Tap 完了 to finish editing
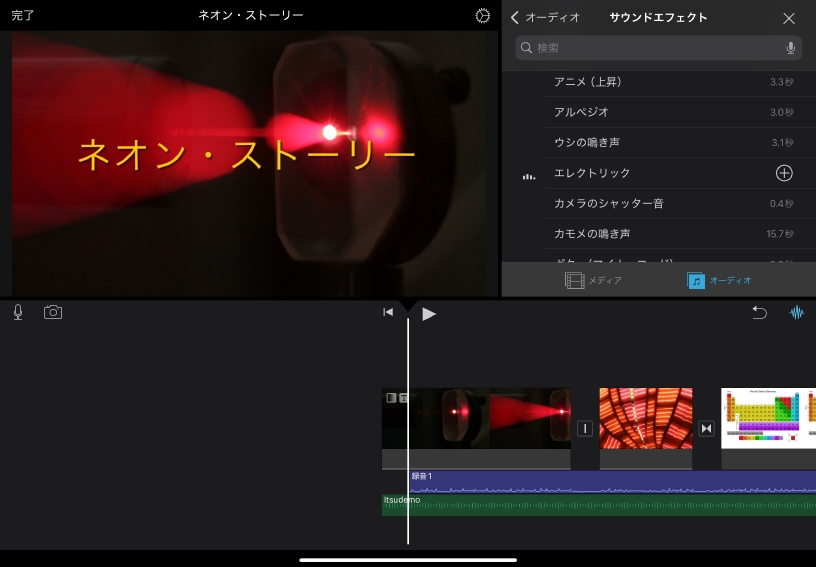 pyautogui.click(x=23, y=16)
